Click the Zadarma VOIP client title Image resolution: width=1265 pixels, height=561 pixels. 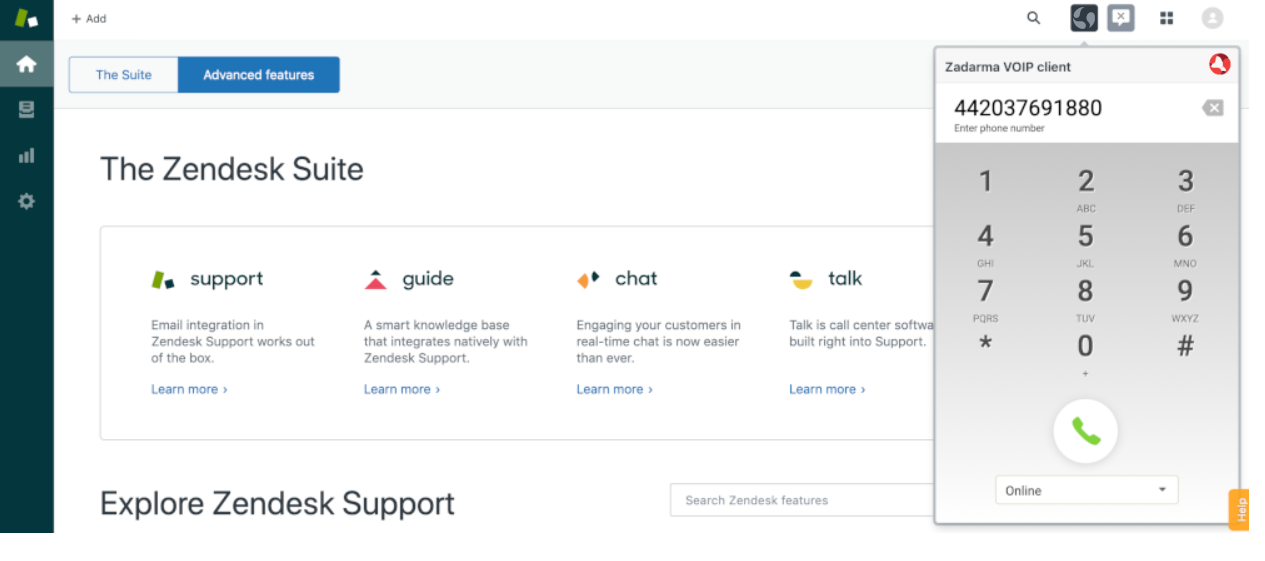(1008, 67)
